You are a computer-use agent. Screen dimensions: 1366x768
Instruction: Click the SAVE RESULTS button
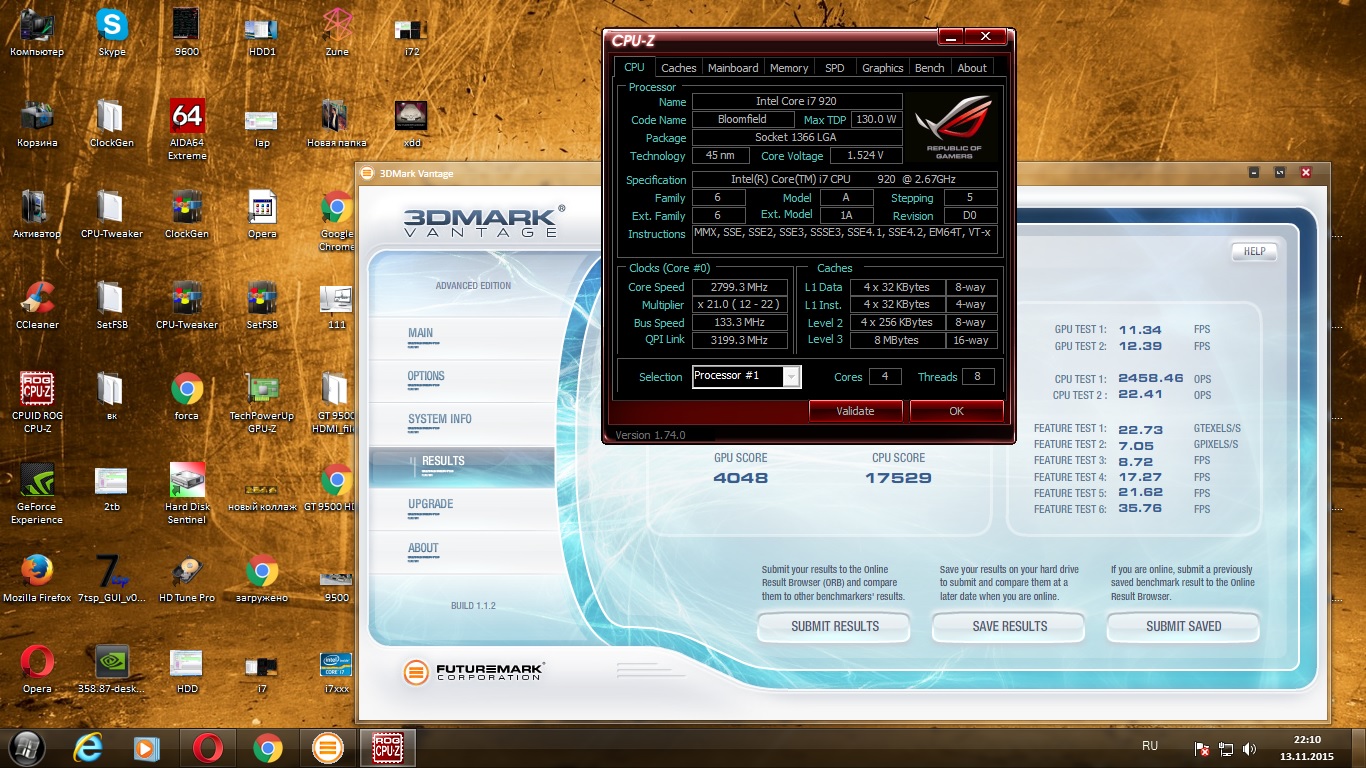click(1009, 627)
